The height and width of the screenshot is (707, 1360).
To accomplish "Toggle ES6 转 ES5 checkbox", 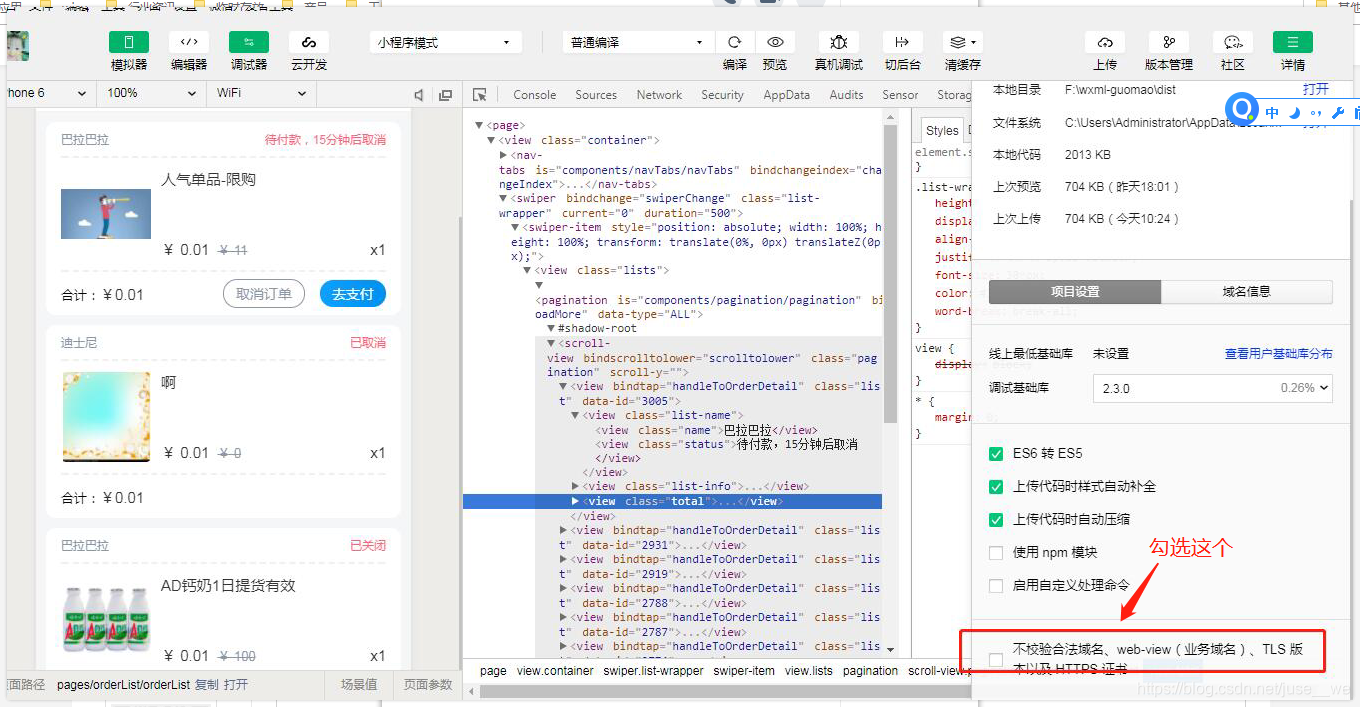I will (996, 454).
